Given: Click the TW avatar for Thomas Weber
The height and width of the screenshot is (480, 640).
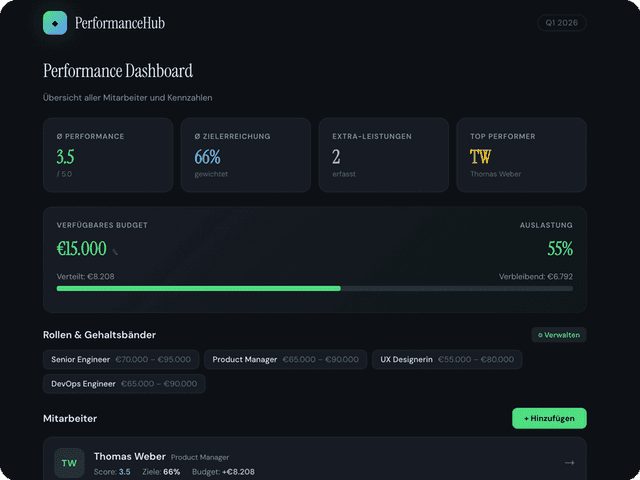Looking at the screenshot, I should (x=69, y=463).
